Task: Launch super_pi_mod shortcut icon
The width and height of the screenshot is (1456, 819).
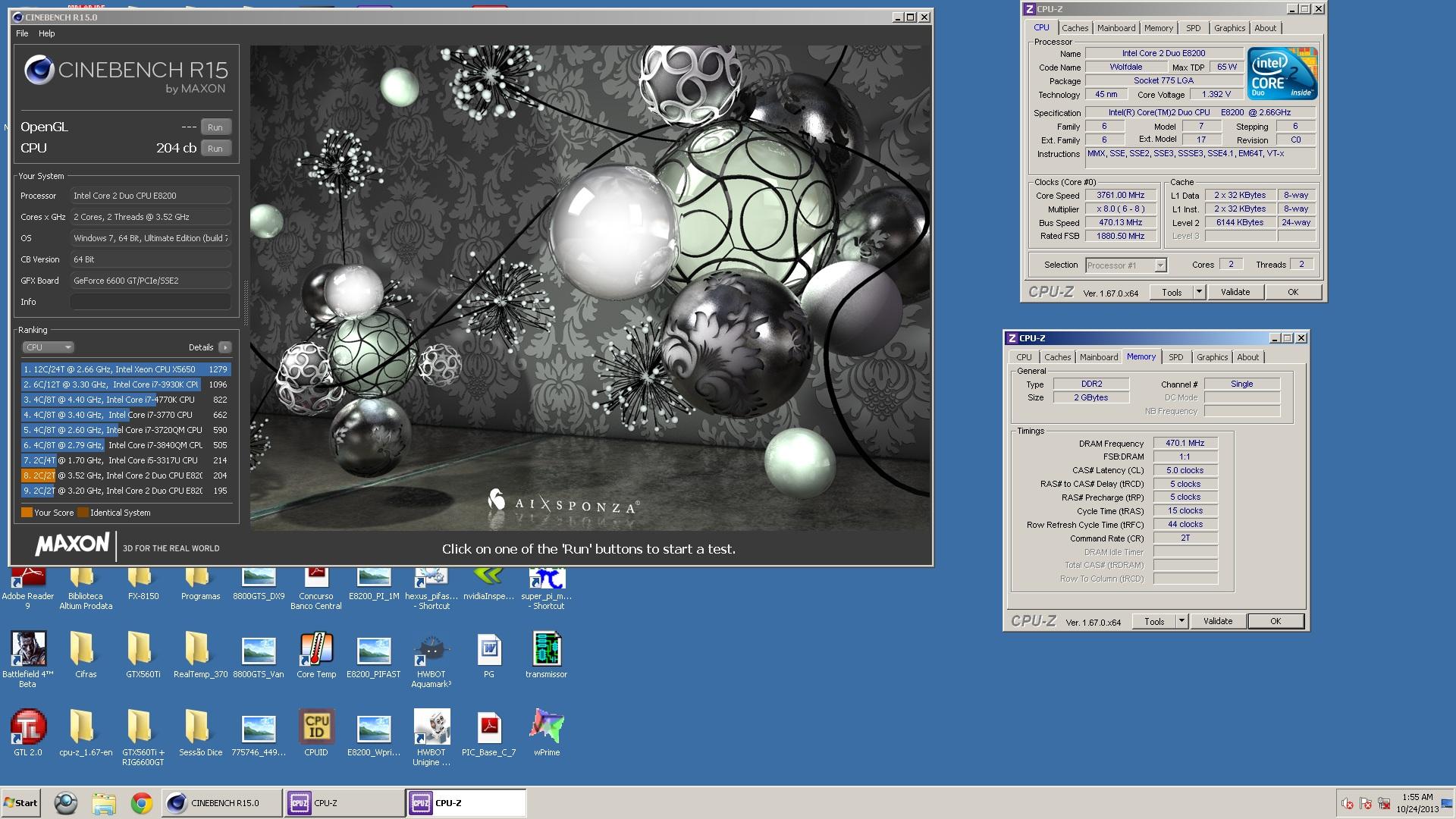Action: [x=547, y=588]
